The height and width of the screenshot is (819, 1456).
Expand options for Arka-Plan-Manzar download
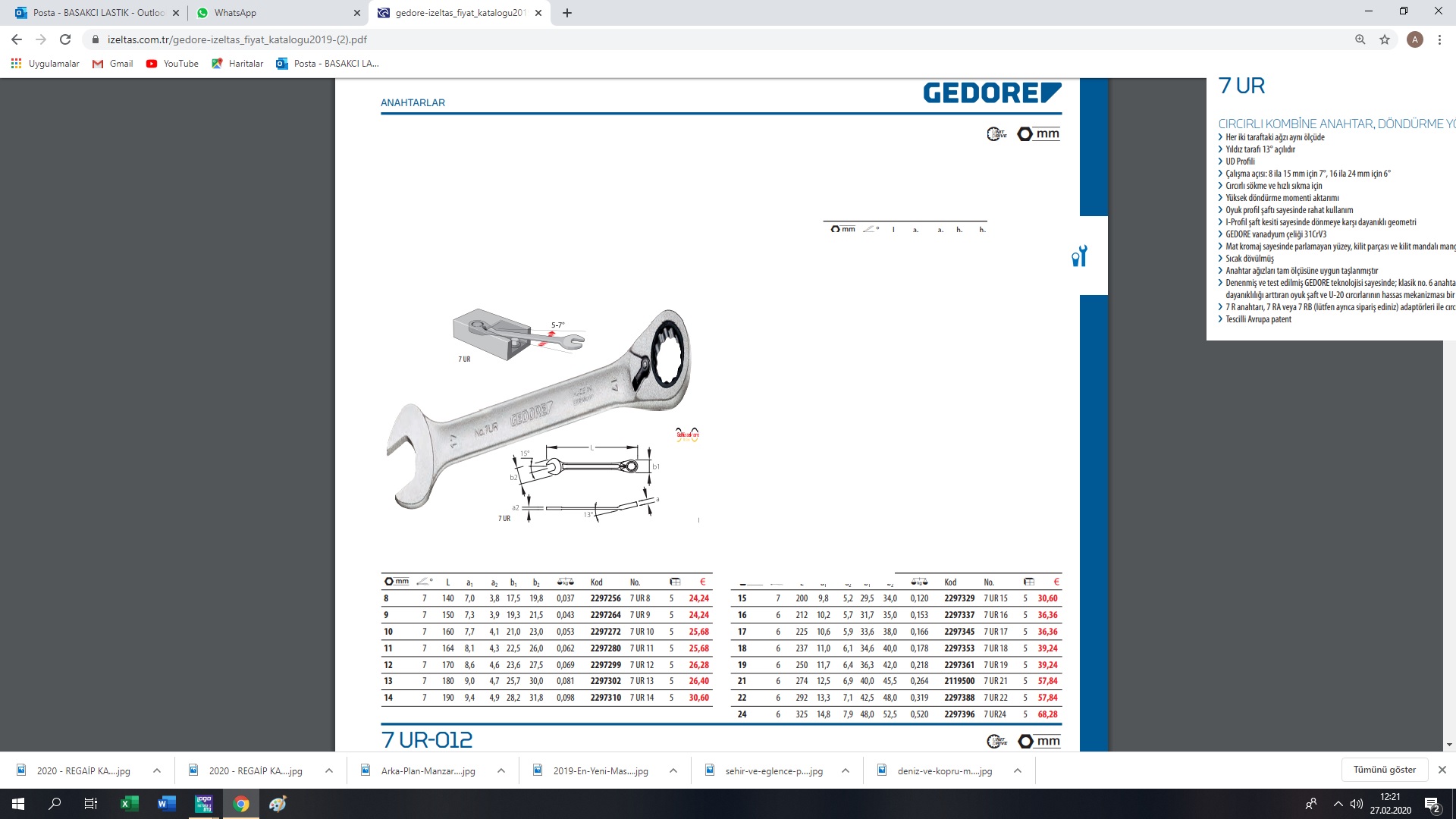click(501, 770)
